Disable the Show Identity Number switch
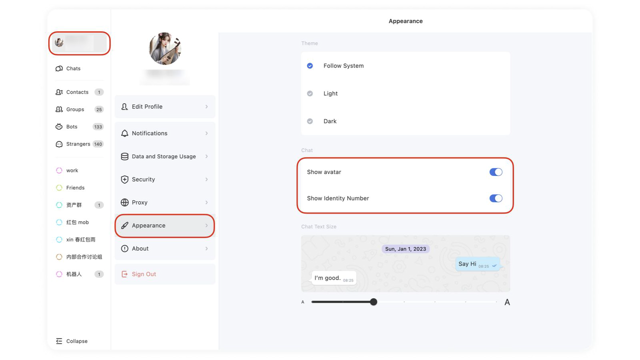640x360 pixels. 496,198
